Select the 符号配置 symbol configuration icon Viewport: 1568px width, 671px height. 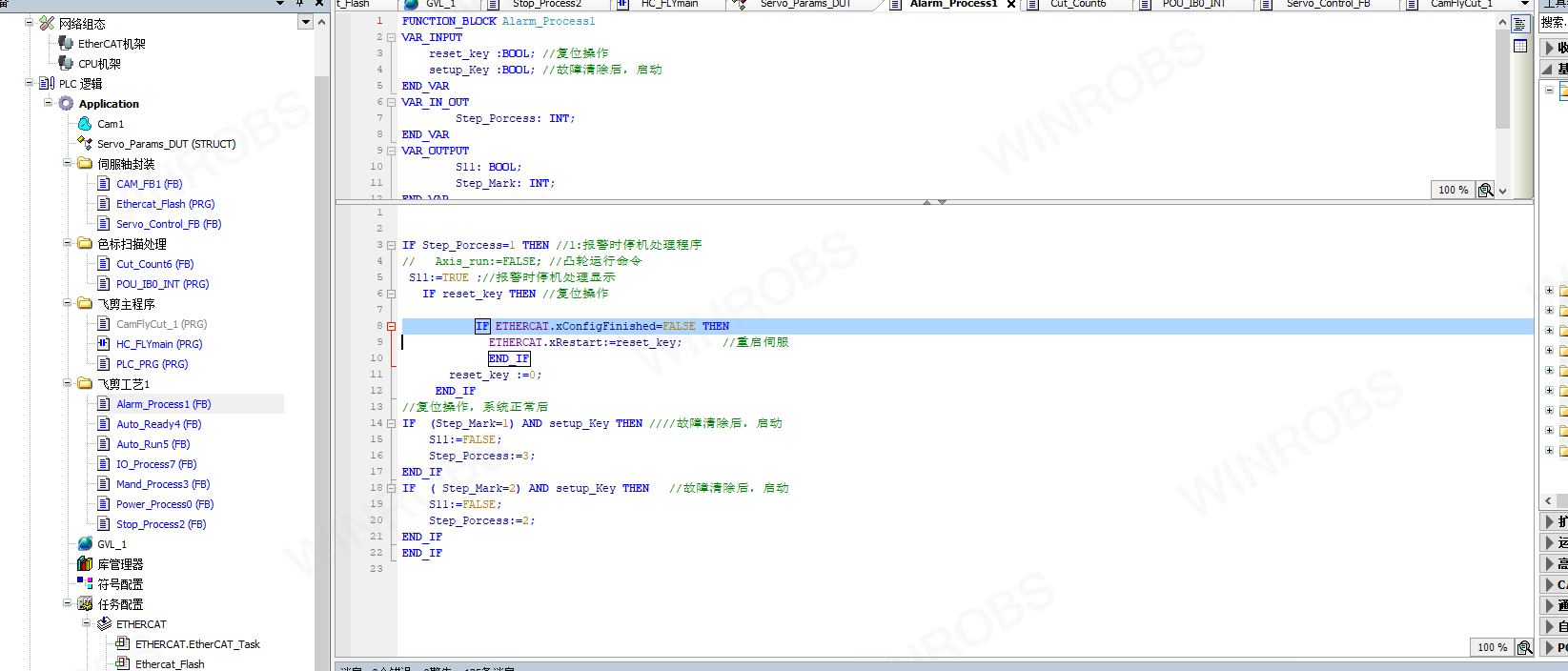click(85, 584)
